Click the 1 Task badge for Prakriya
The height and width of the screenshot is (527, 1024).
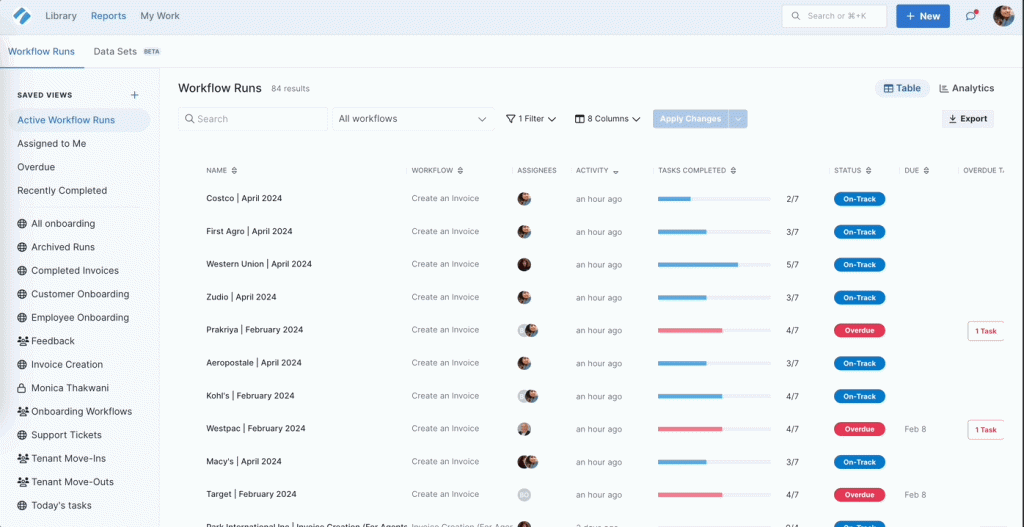[985, 331]
